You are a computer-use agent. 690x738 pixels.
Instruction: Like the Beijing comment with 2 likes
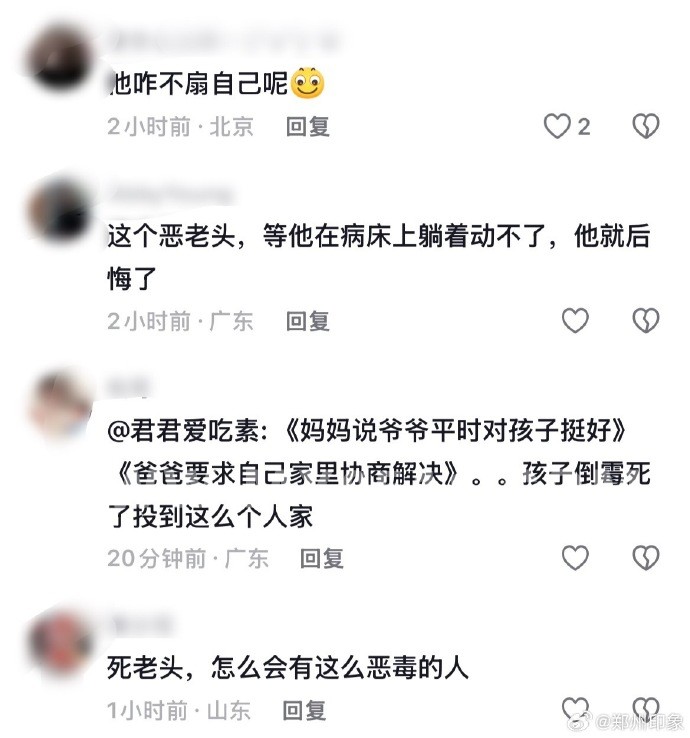[557, 126]
